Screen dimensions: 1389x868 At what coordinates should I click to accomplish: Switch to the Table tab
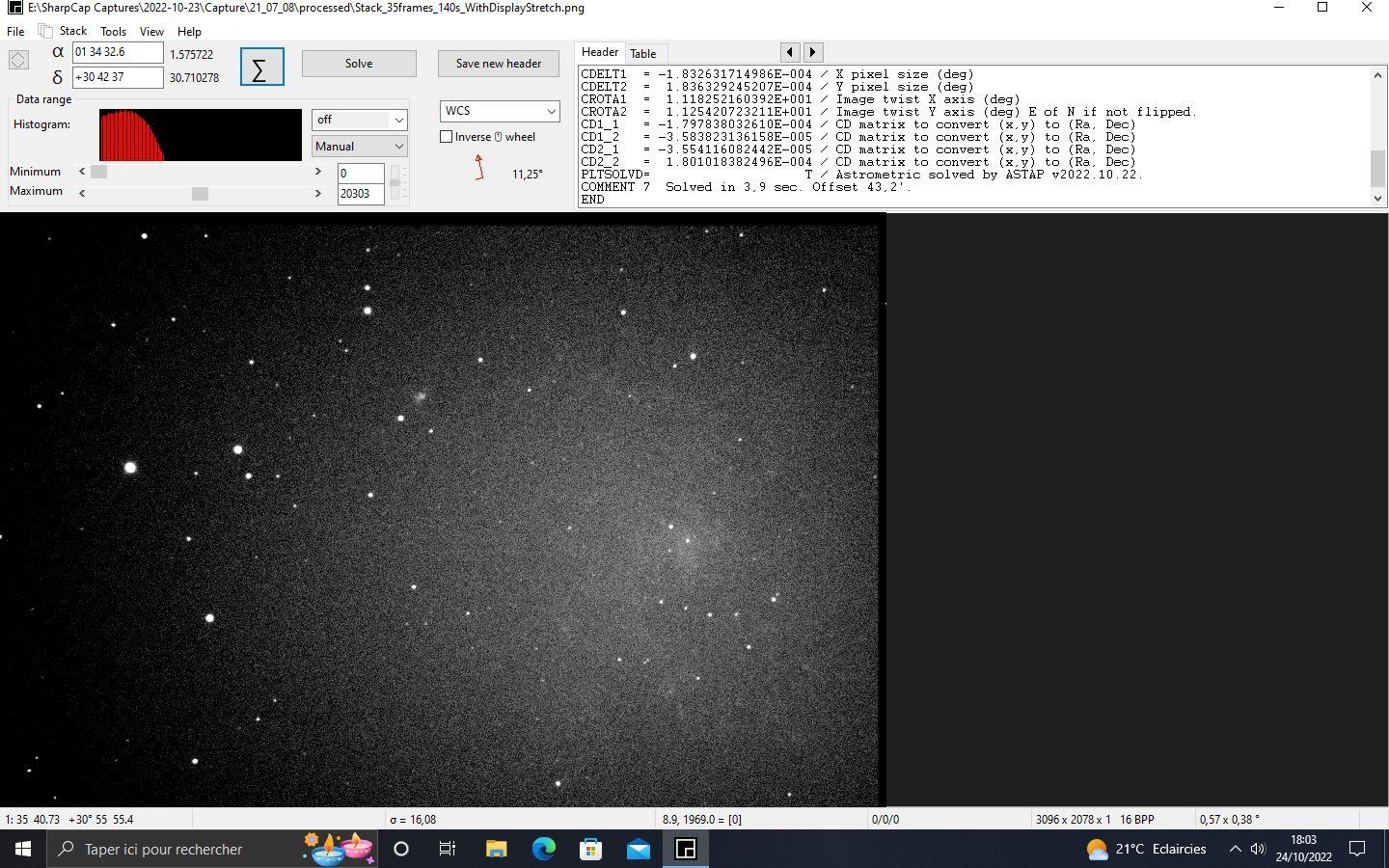pos(643,53)
